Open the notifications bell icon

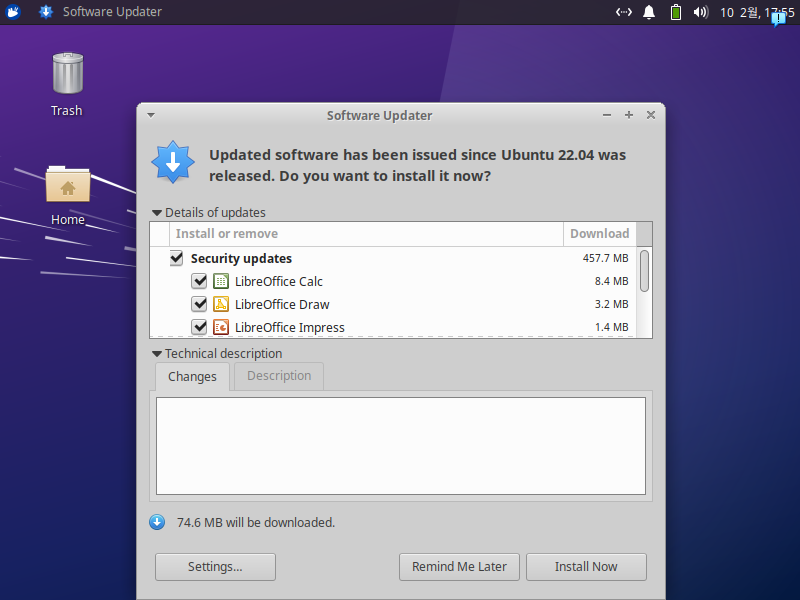tap(649, 12)
